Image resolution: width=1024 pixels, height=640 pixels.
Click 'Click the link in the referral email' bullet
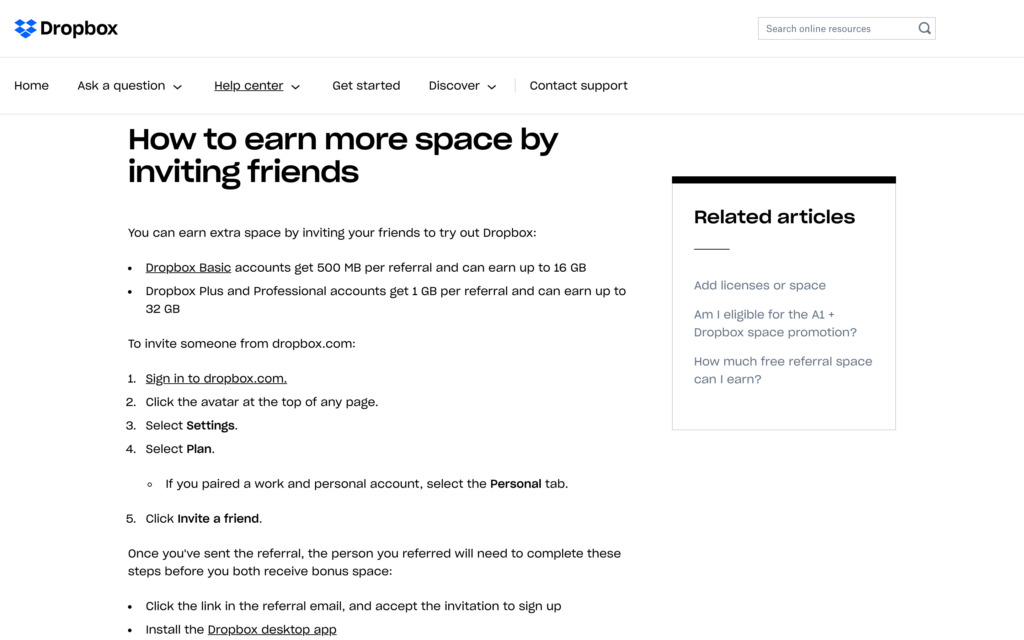coord(353,606)
